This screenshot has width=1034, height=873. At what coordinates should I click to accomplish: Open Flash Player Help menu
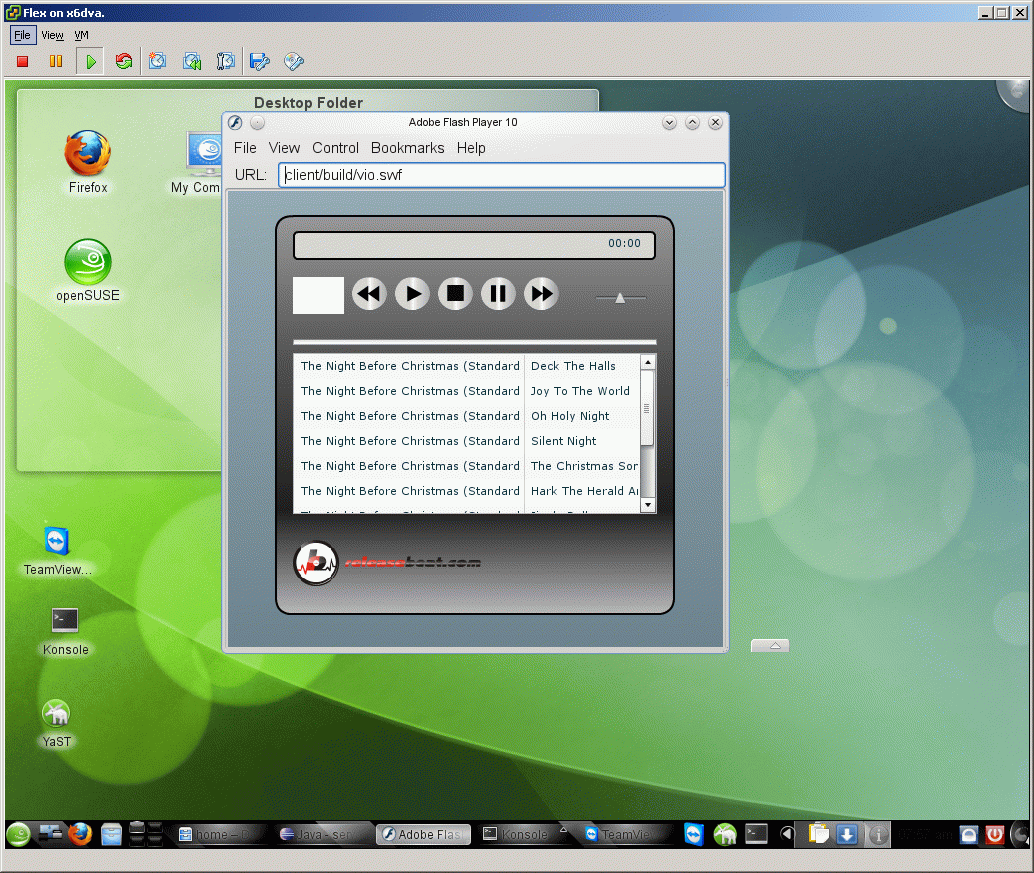(x=471, y=148)
